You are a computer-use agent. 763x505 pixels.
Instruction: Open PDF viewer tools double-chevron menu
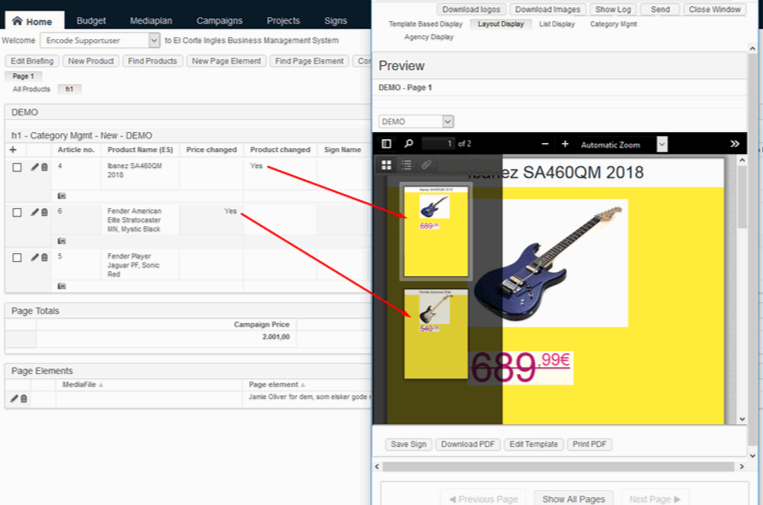(735, 144)
